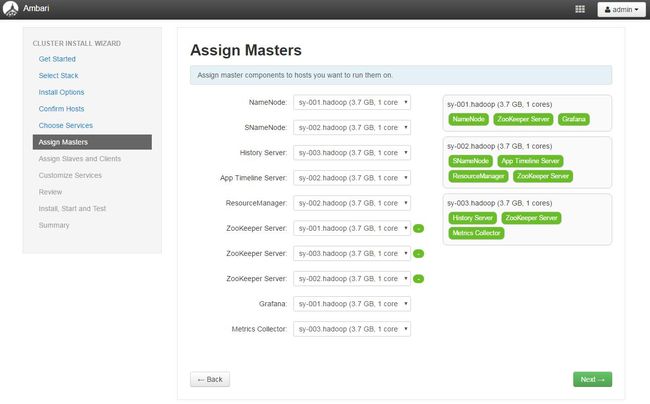Image resolution: width=650 pixels, height=404 pixels.
Task: Remove ZooKeeper Server on sy-003.hadoop
Action: 419,254
